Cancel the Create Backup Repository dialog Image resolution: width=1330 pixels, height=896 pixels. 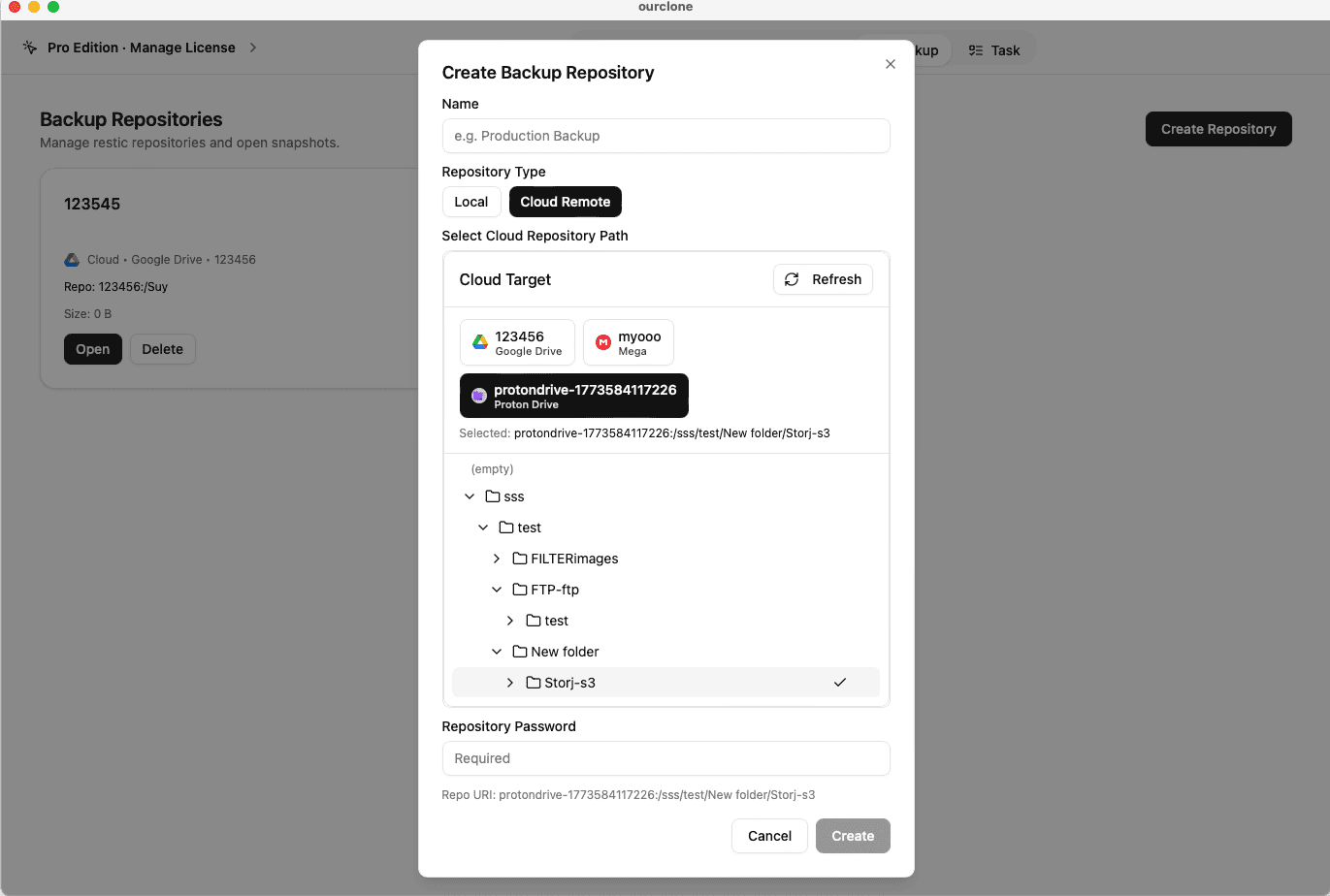[769, 835]
